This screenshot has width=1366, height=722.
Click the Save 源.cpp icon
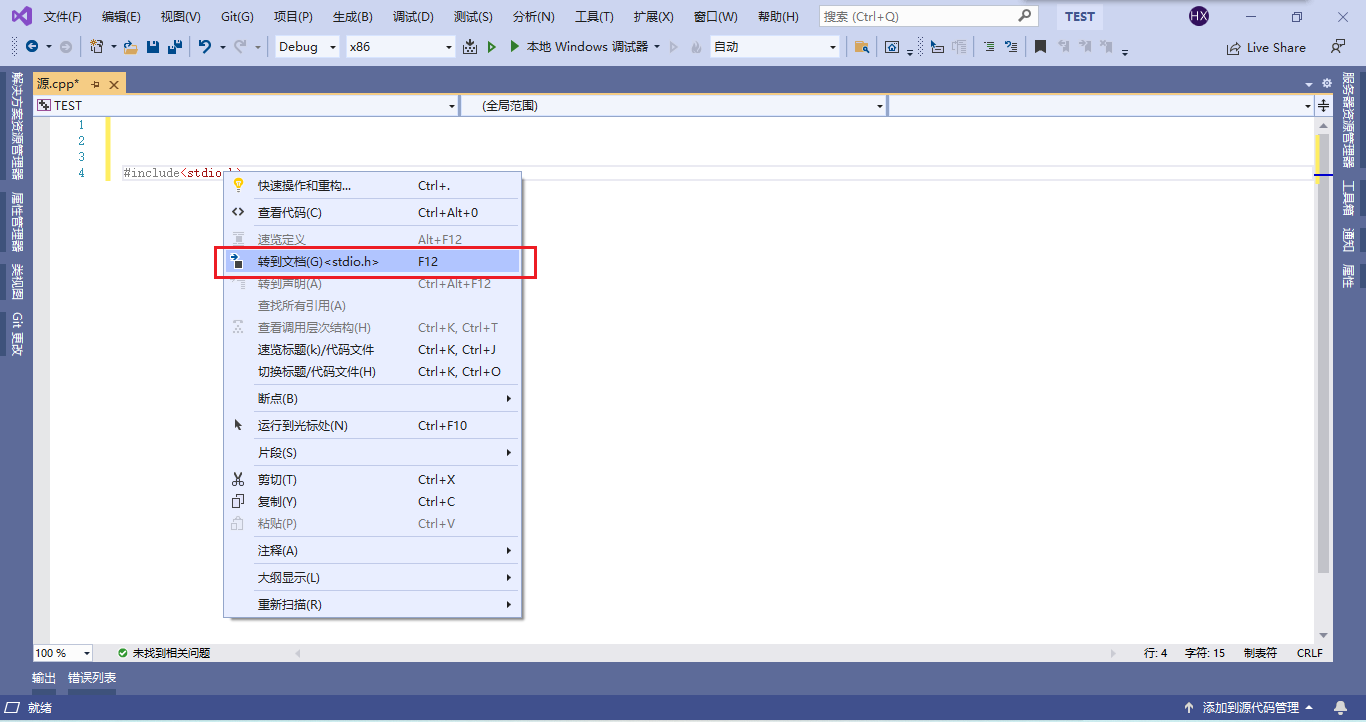pyautogui.click(x=153, y=46)
